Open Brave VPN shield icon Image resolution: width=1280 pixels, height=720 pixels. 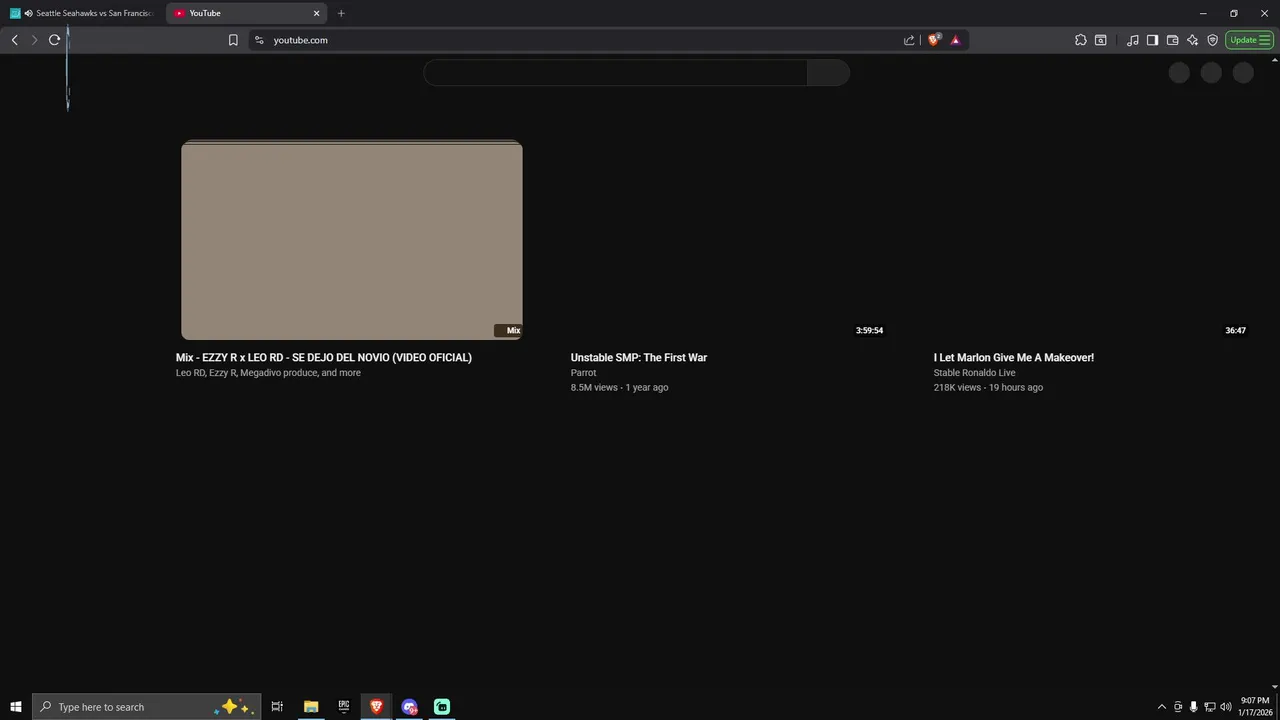pos(1212,40)
